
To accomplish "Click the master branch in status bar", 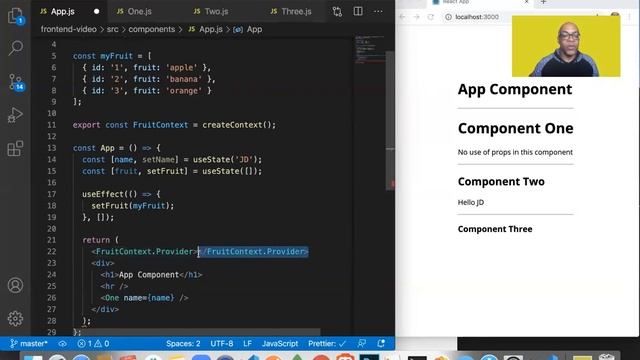I will tap(29, 344).
